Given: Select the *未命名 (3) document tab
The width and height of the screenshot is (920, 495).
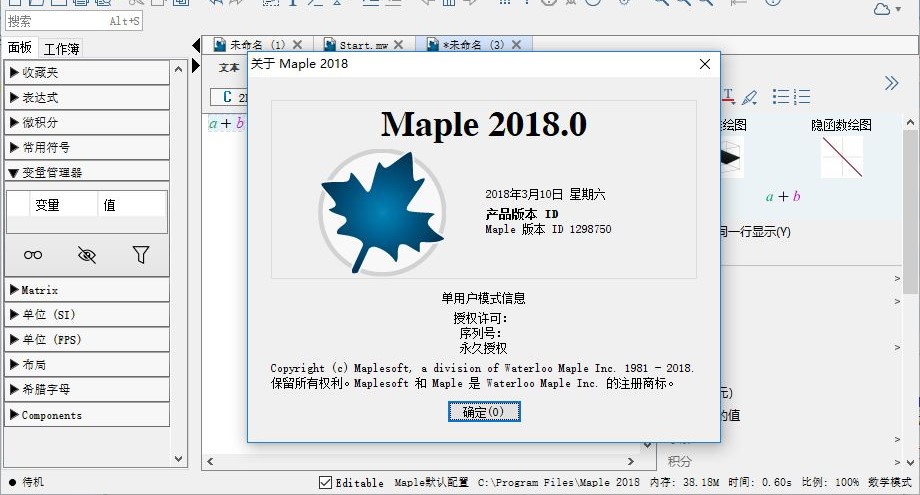Looking at the screenshot, I should [474, 45].
